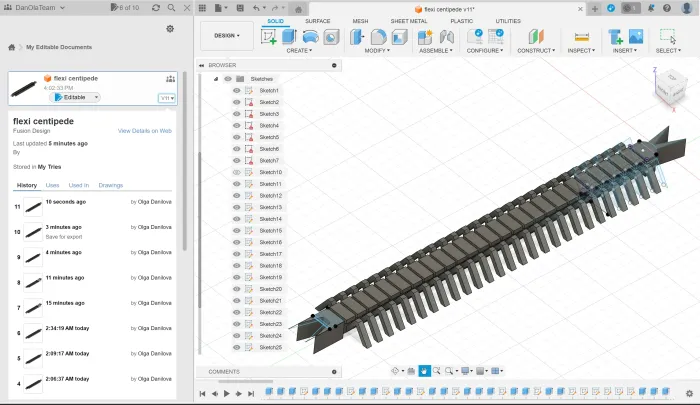This screenshot has width=700, height=405.
Task: Open the Uses tab
Action: [x=52, y=185]
